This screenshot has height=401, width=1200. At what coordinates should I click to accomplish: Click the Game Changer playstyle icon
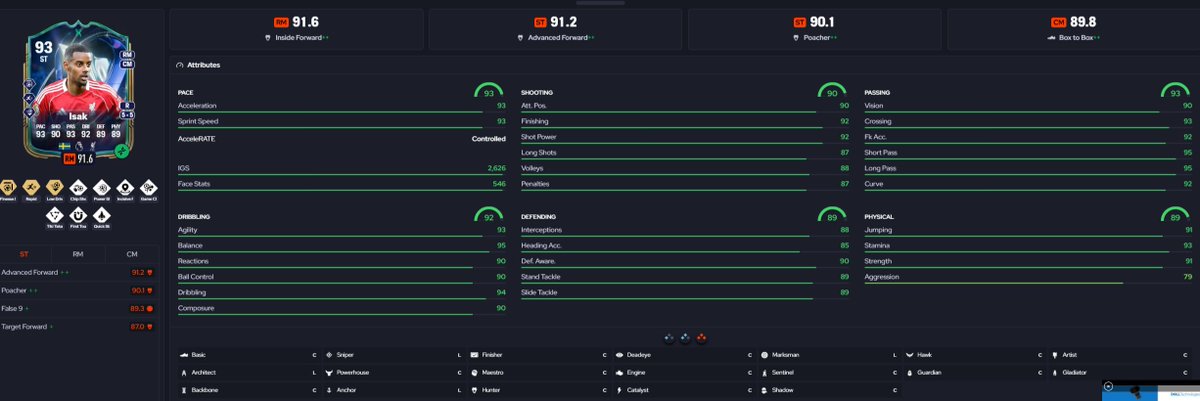[x=148, y=187]
